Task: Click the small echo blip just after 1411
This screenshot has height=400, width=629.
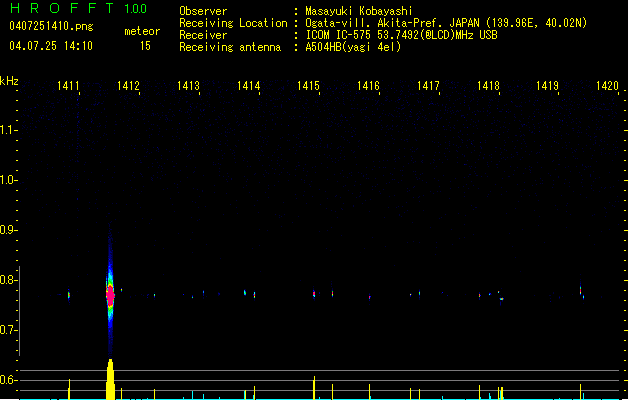Action: [69, 295]
